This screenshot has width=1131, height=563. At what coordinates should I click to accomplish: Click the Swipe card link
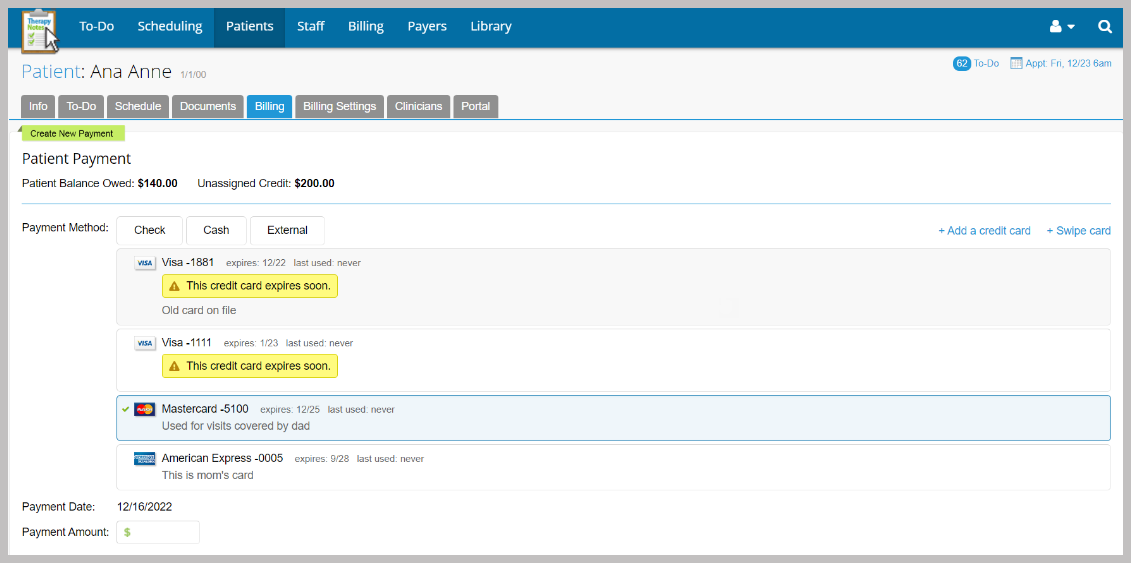coord(1078,231)
